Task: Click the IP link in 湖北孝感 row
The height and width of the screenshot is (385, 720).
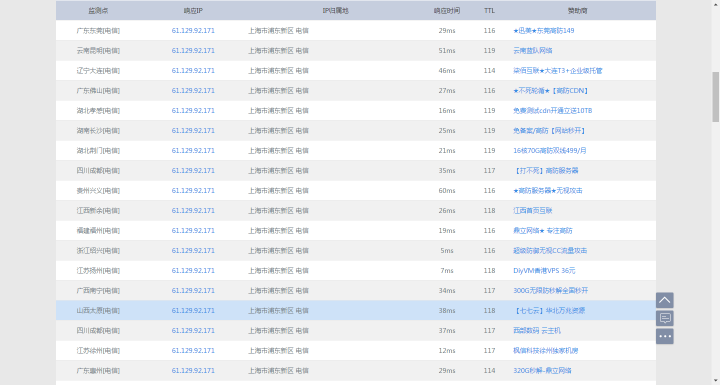Action: 193,111
